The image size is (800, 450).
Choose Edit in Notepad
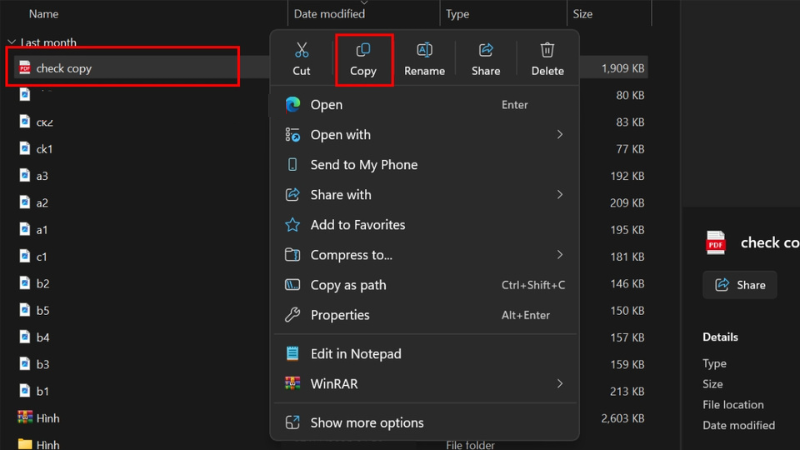click(356, 354)
